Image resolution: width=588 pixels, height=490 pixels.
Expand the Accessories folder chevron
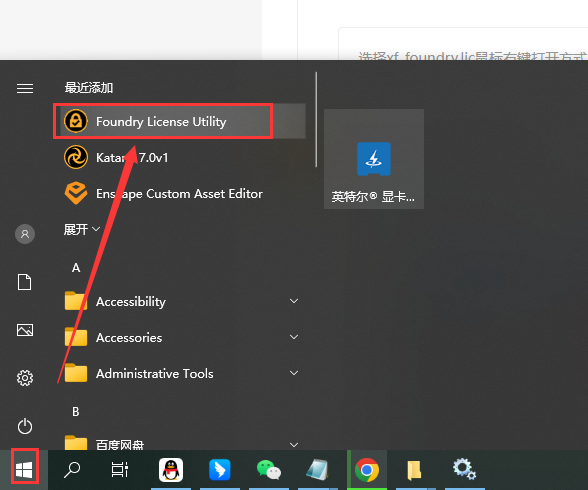[x=294, y=337]
